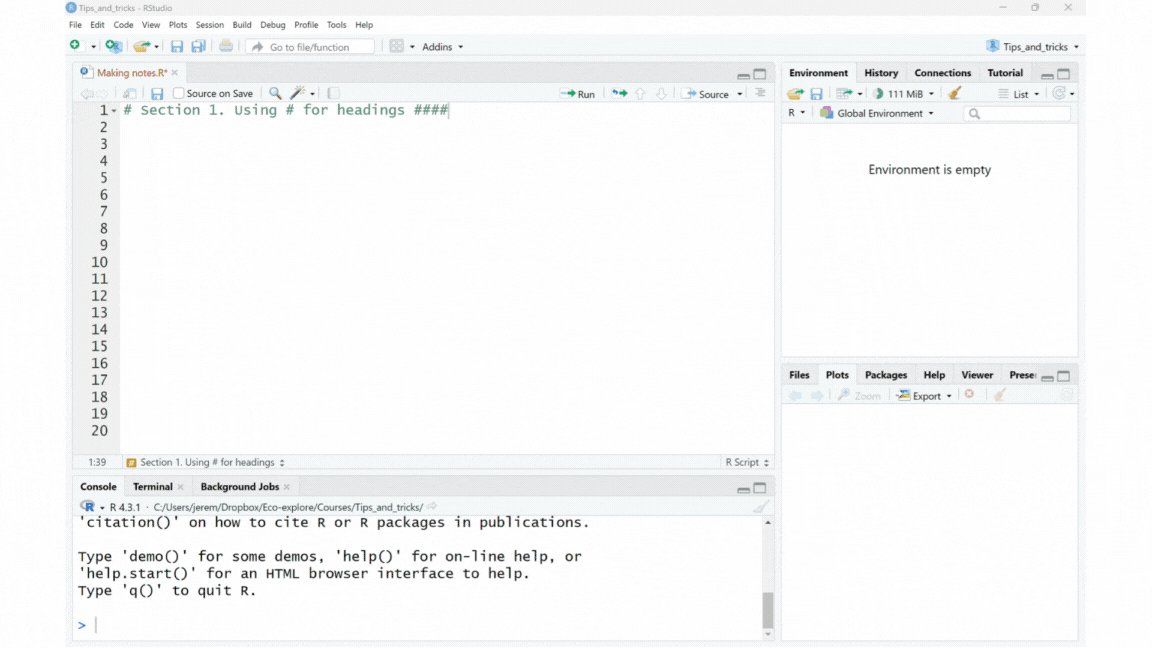Click the editor Save disk icon
This screenshot has height=648, width=1152.
[156, 94]
